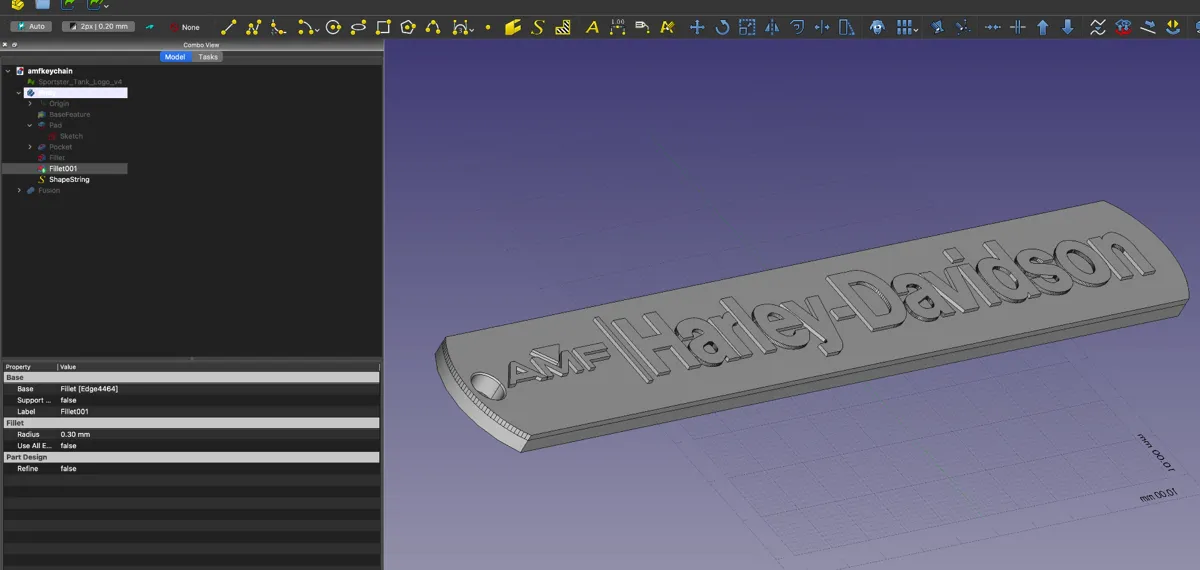
Task: Select the Polygon drawing tool
Action: tap(408, 28)
